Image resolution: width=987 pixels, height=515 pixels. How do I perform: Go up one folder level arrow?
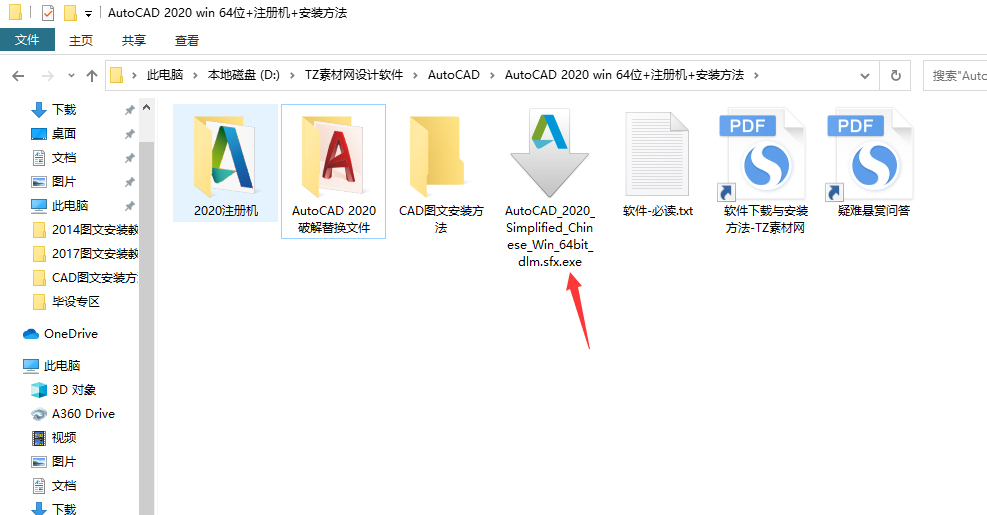click(92, 76)
